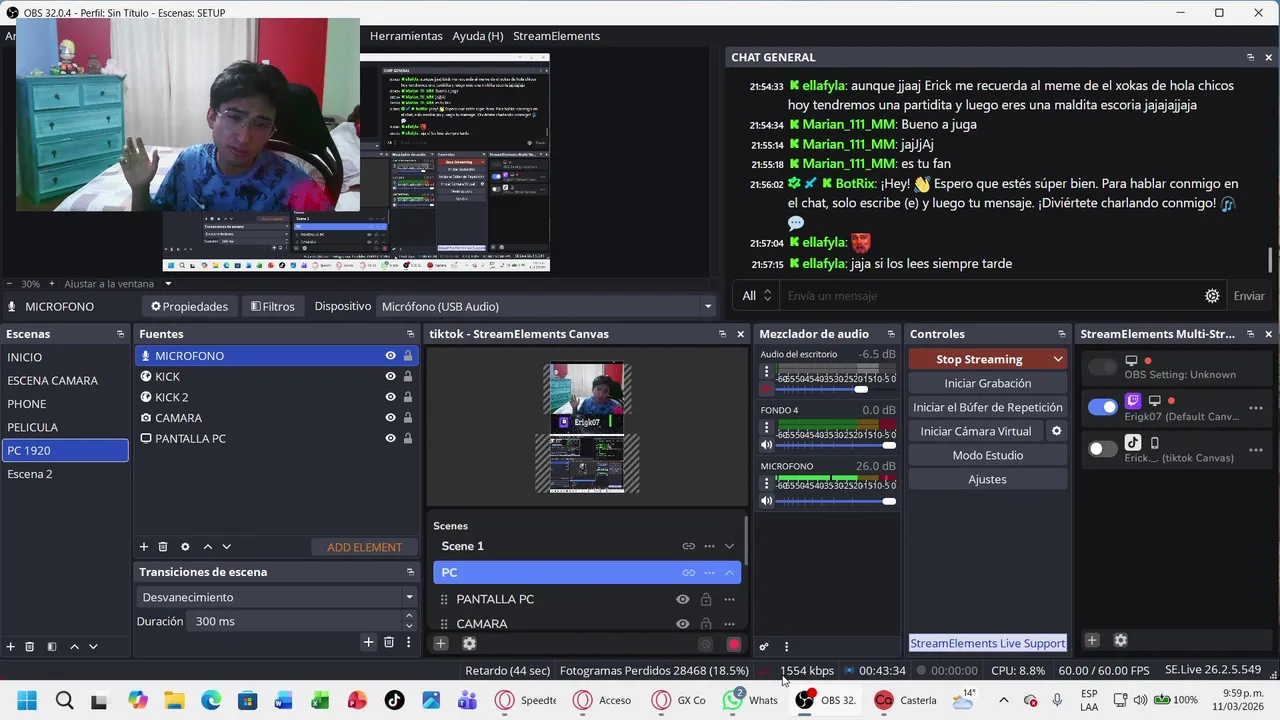The width and height of the screenshot is (1280, 720).
Task: Click Iniciar Grabación button
Action: pyautogui.click(x=988, y=383)
